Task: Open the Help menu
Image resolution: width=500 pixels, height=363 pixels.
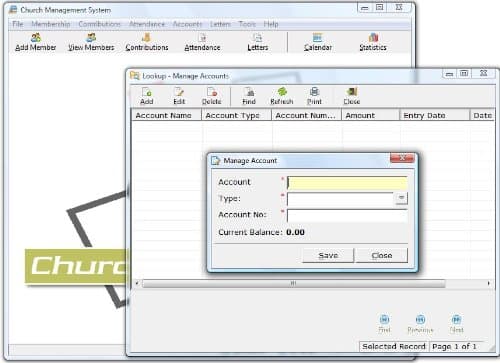Action: 271,24
